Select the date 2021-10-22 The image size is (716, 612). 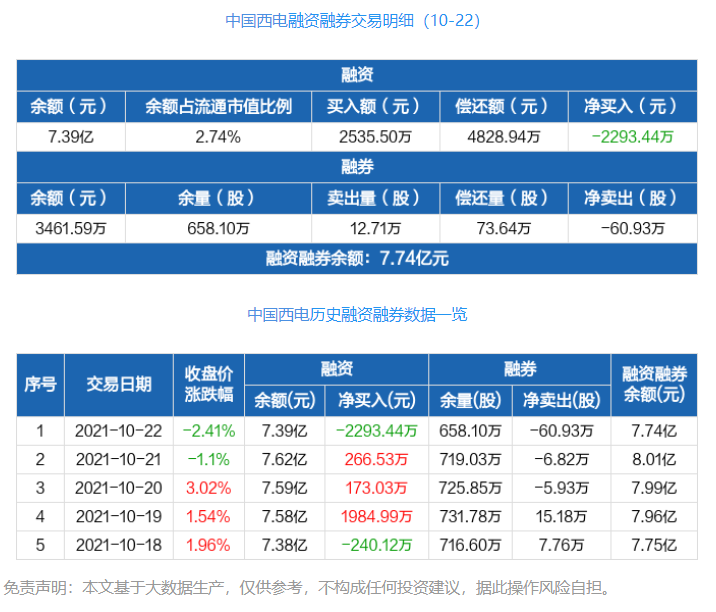[119, 431]
